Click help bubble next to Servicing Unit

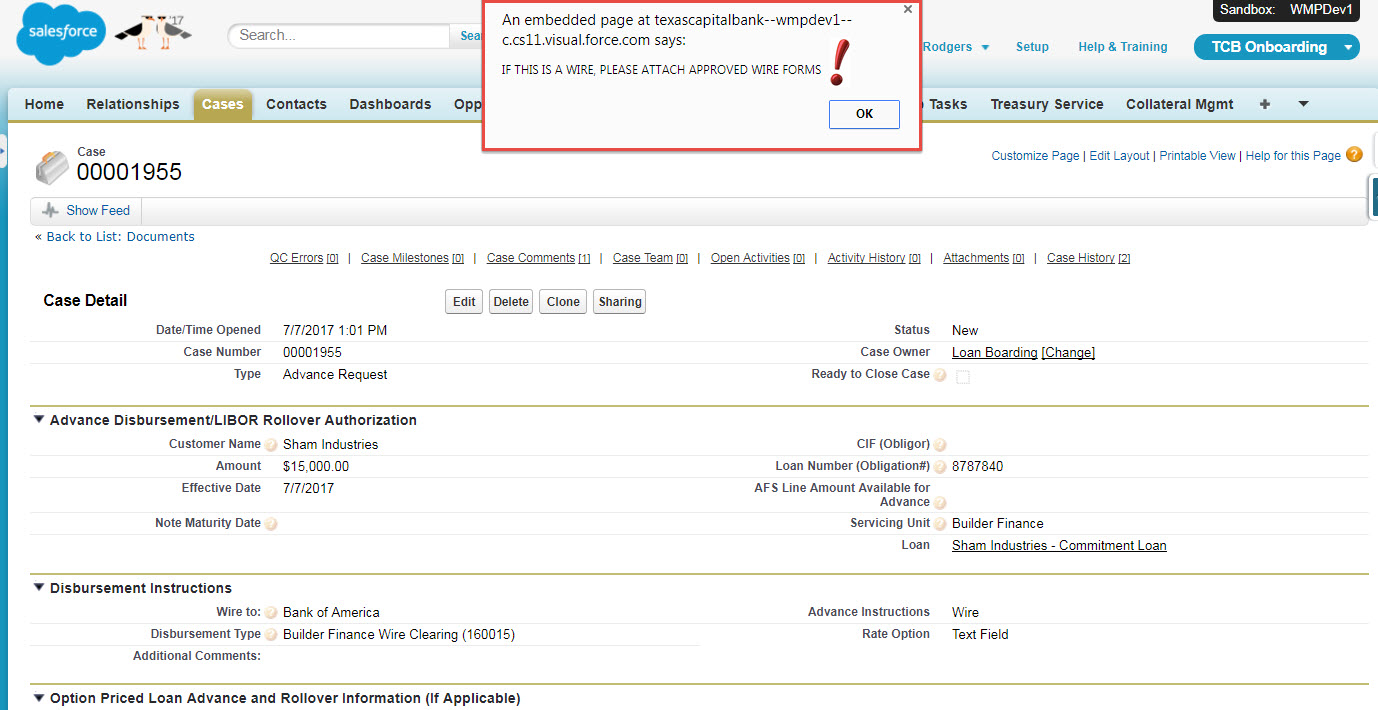pyautogui.click(x=940, y=524)
